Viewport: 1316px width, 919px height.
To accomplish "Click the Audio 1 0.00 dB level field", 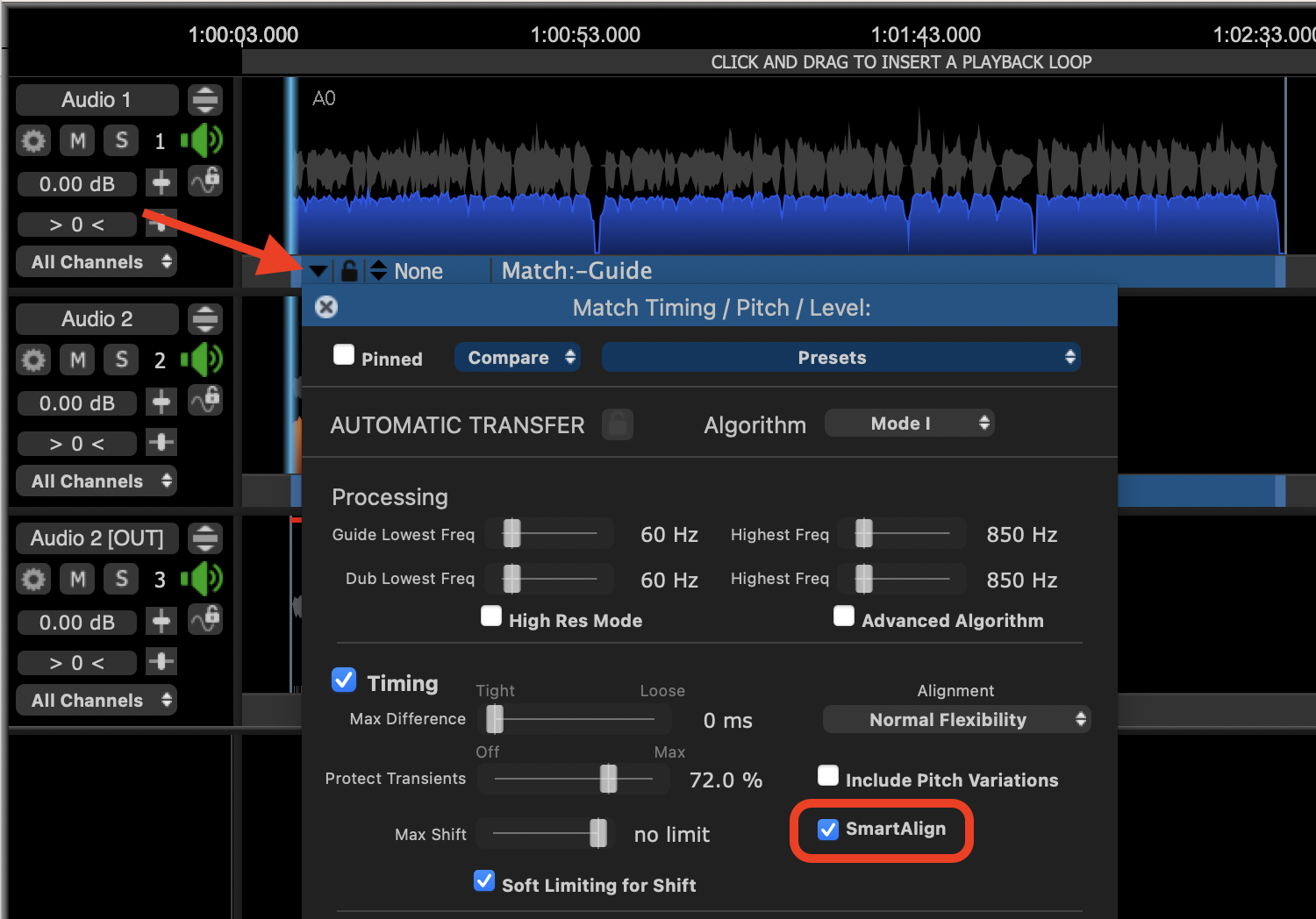I will tap(77, 184).
